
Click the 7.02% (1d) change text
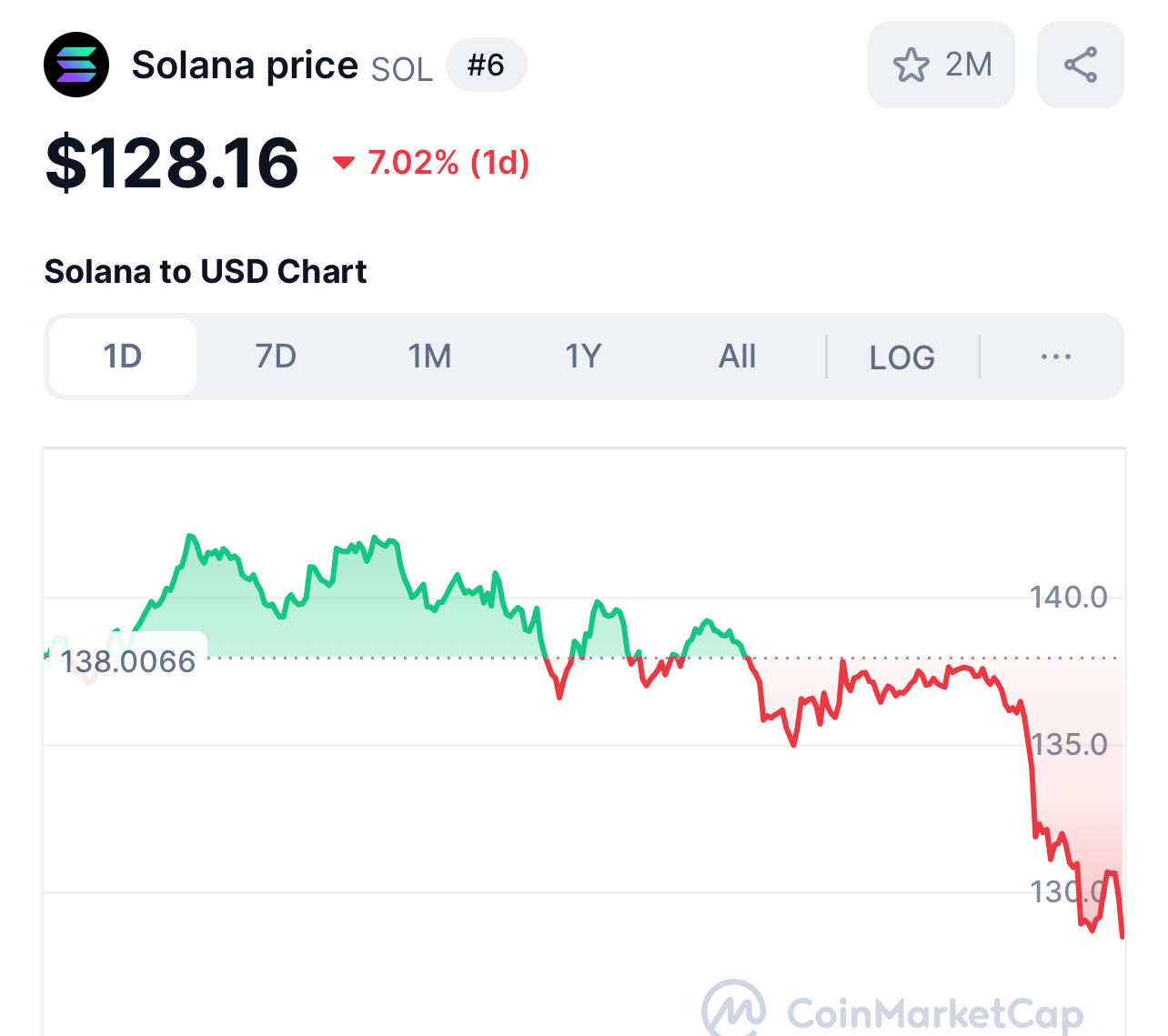coord(448,163)
